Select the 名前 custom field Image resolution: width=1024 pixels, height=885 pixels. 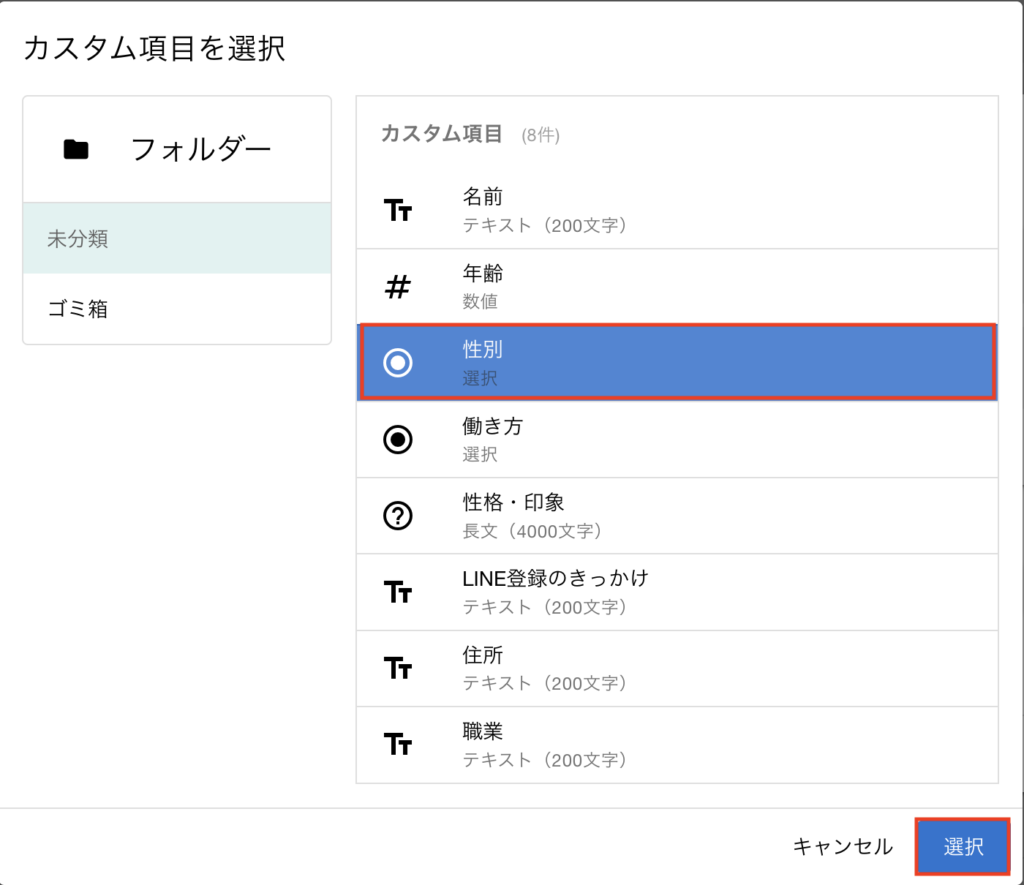click(677, 210)
